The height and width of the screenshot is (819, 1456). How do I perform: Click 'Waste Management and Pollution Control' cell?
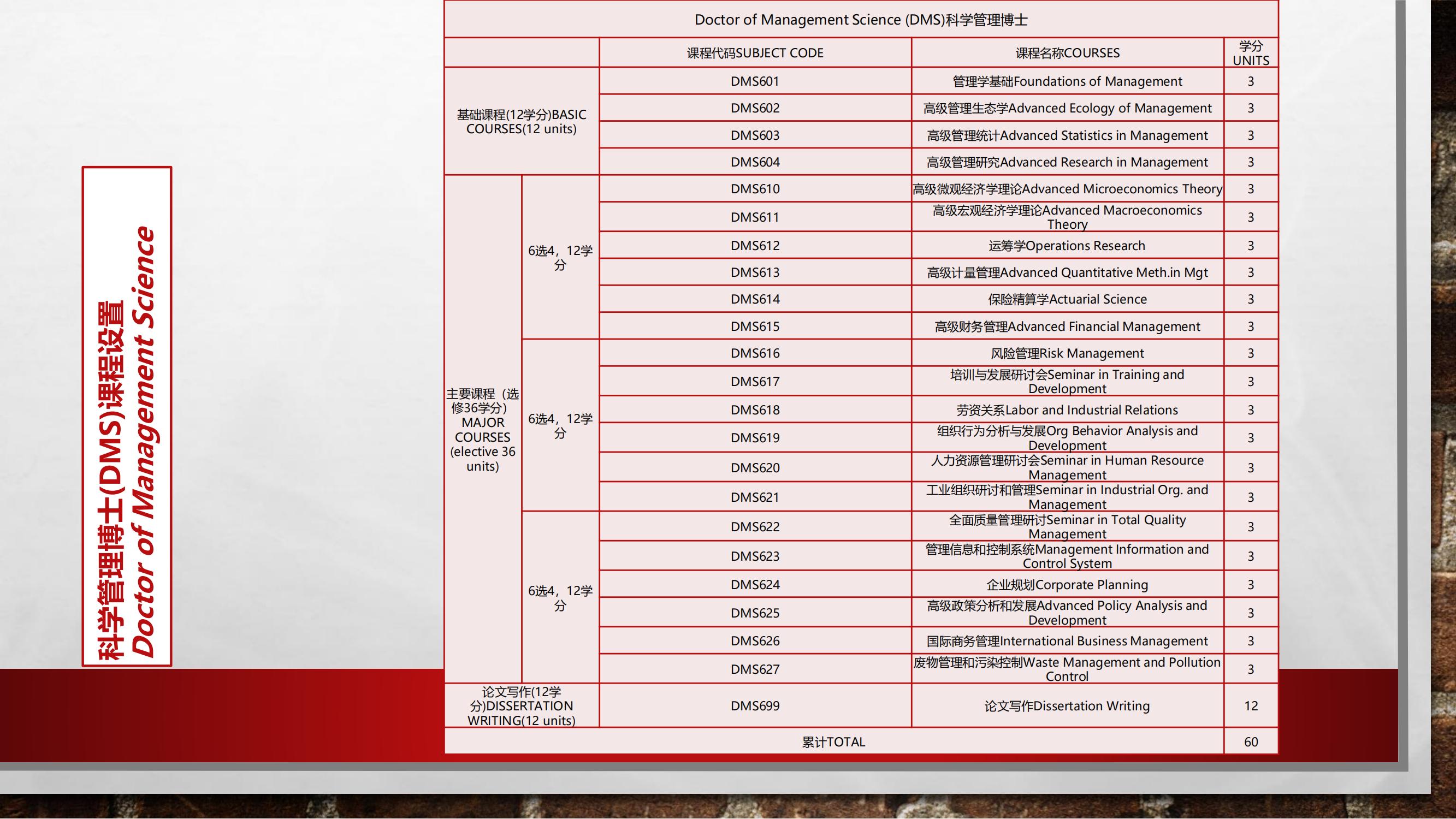click(1067, 669)
